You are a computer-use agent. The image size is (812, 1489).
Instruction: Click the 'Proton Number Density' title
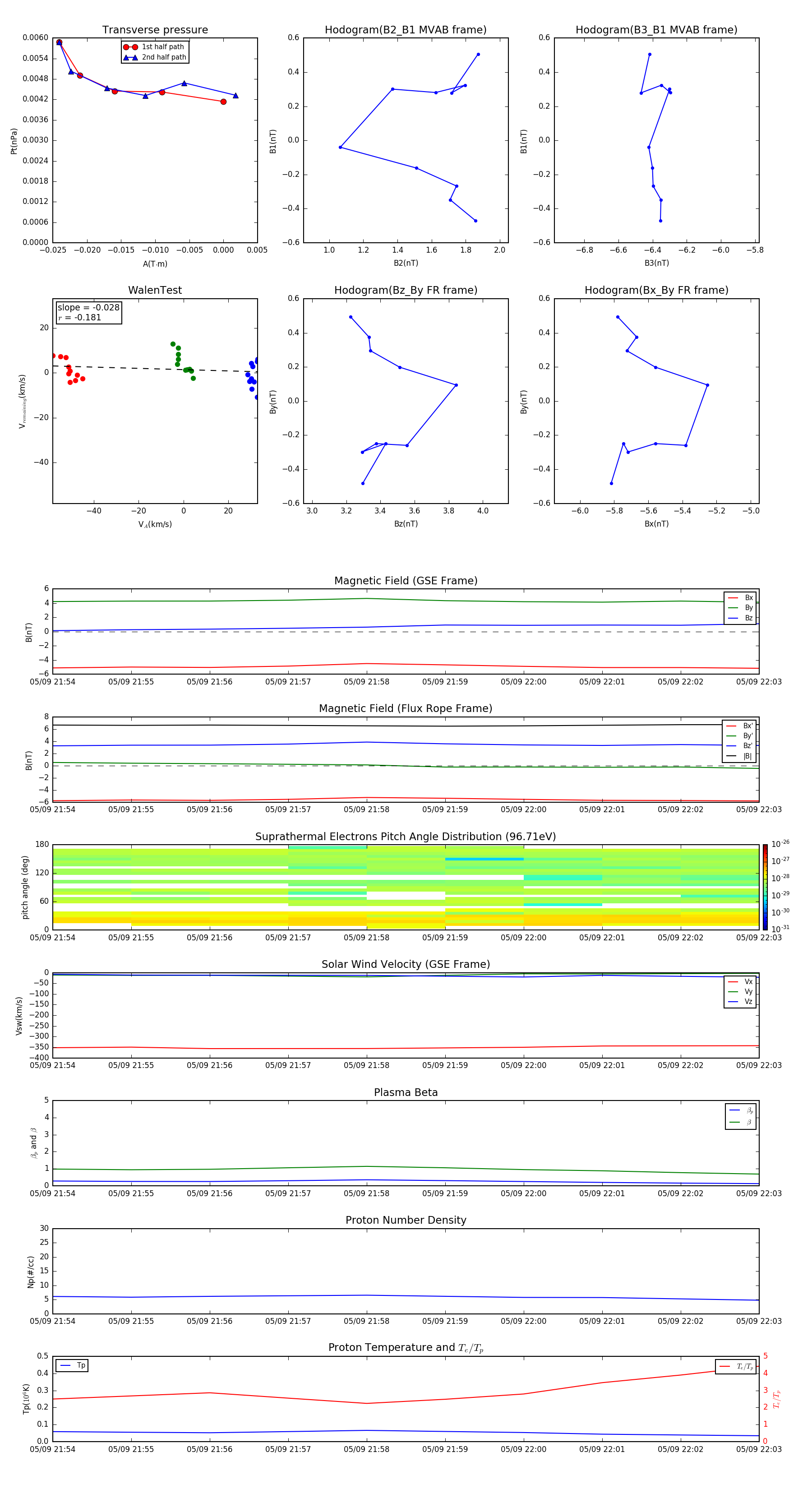(x=406, y=1220)
